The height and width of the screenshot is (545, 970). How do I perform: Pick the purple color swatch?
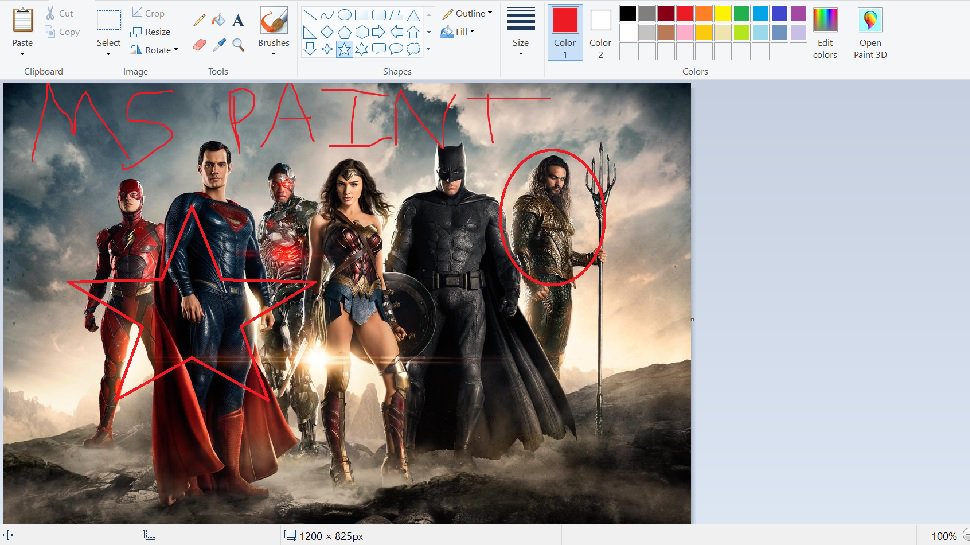tap(799, 13)
